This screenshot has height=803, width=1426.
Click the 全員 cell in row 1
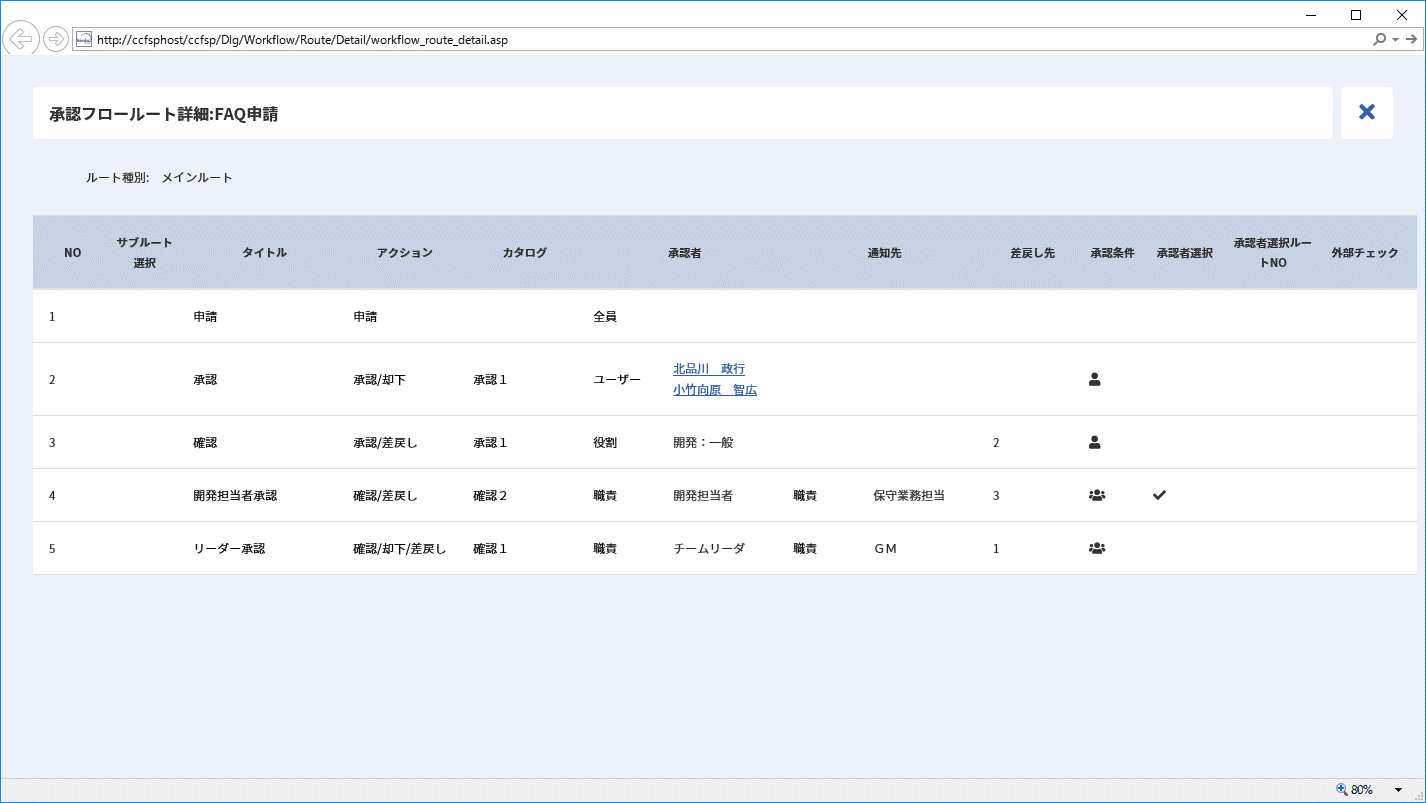tap(605, 316)
